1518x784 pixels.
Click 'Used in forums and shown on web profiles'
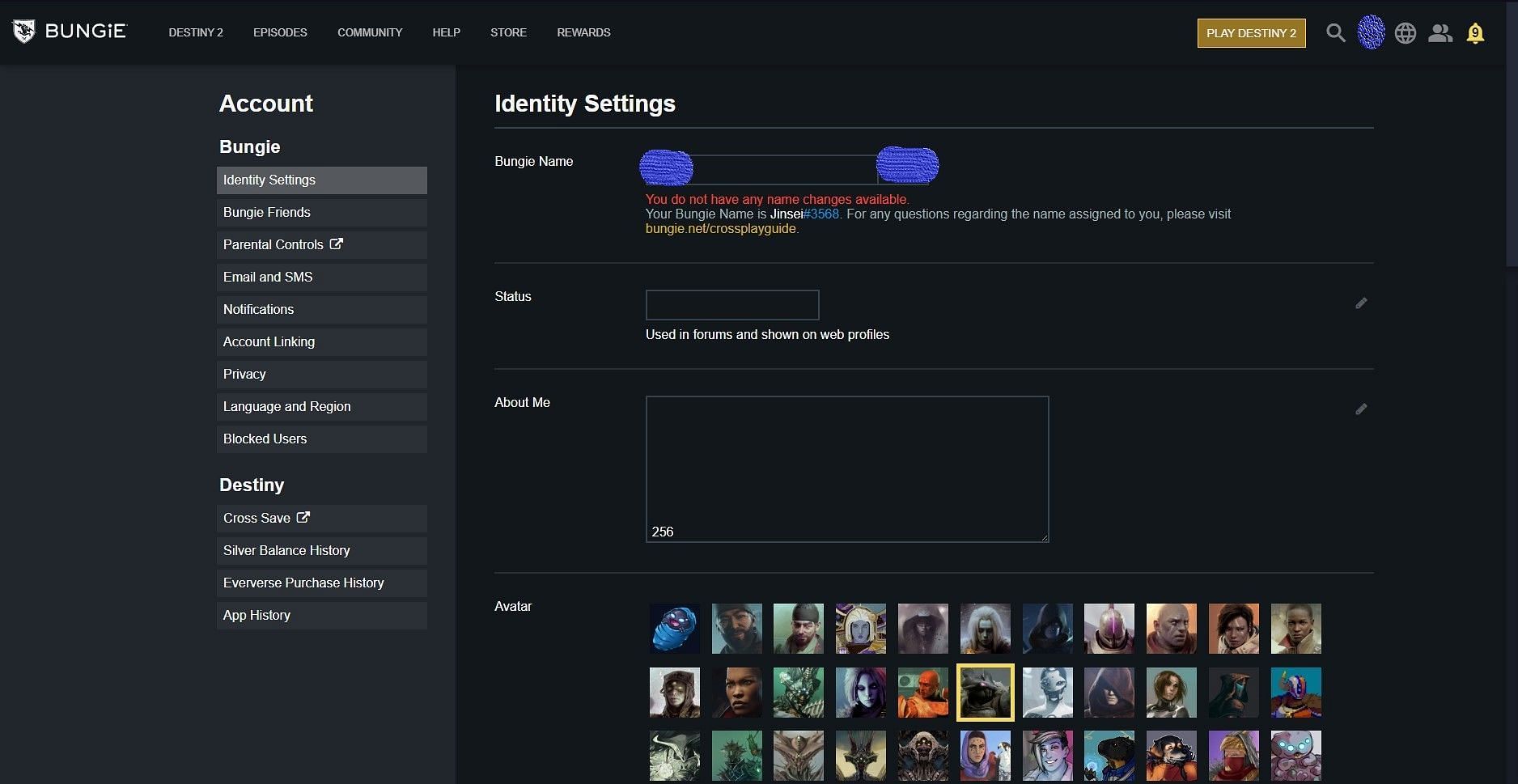767,334
